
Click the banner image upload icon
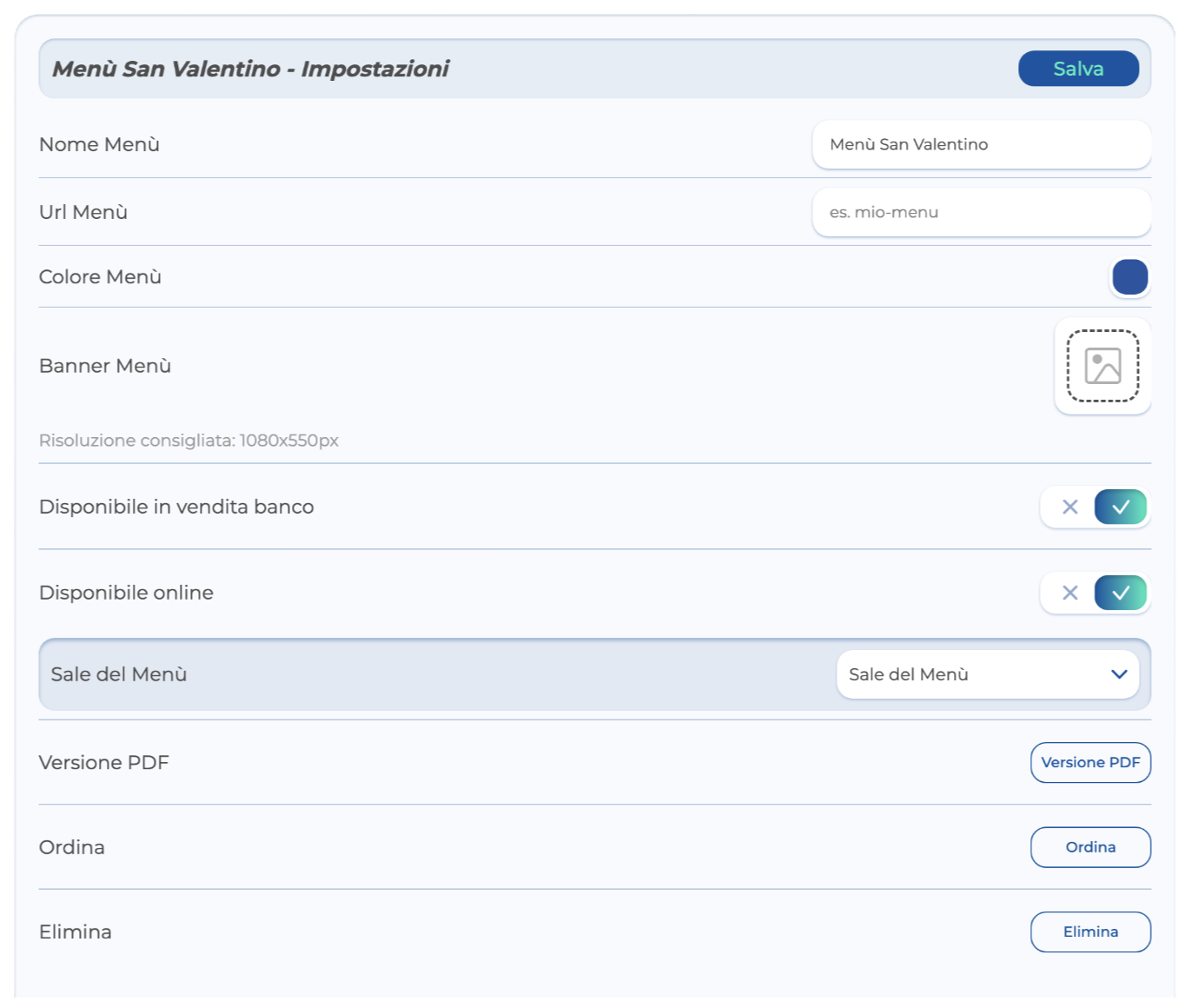[1102, 366]
